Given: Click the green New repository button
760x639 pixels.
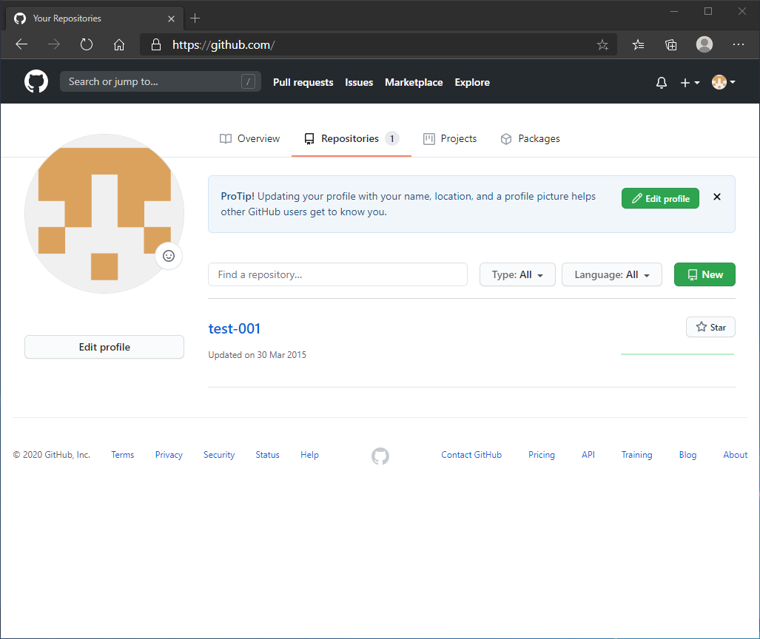Looking at the screenshot, I should pos(705,275).
